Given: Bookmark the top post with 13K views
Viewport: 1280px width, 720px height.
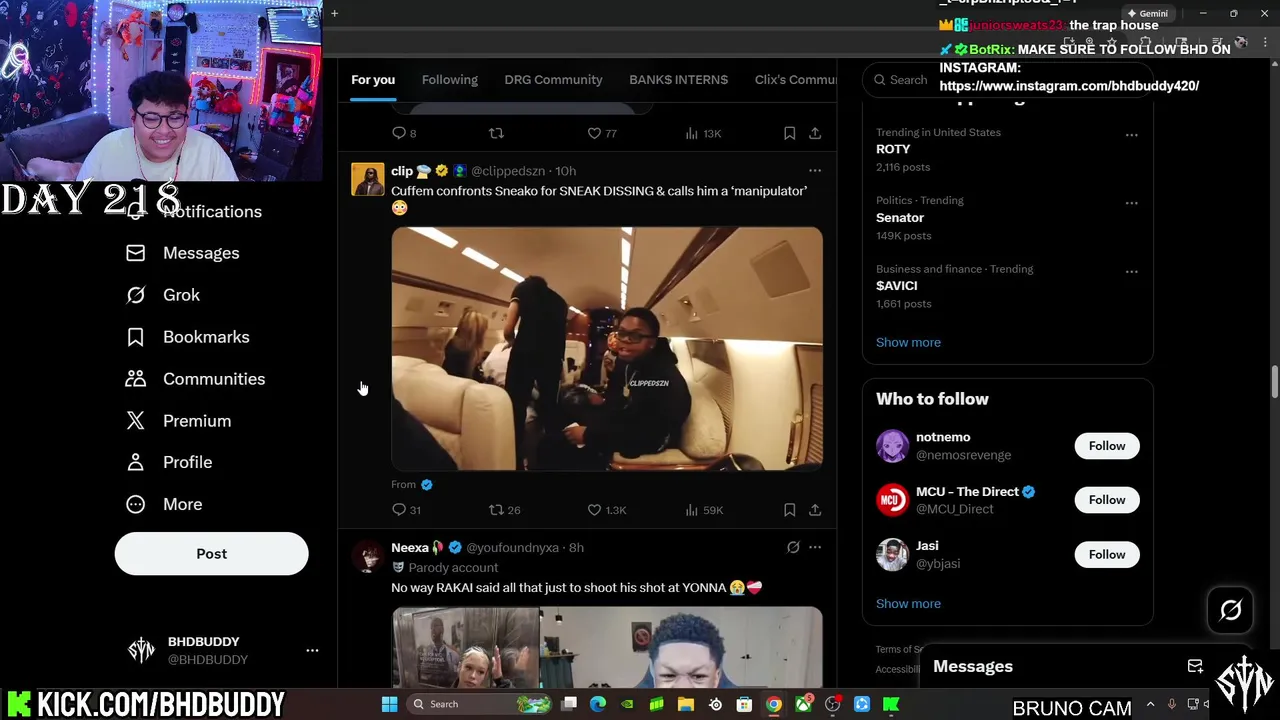Looking at the screenshot, I should (789, 133).
